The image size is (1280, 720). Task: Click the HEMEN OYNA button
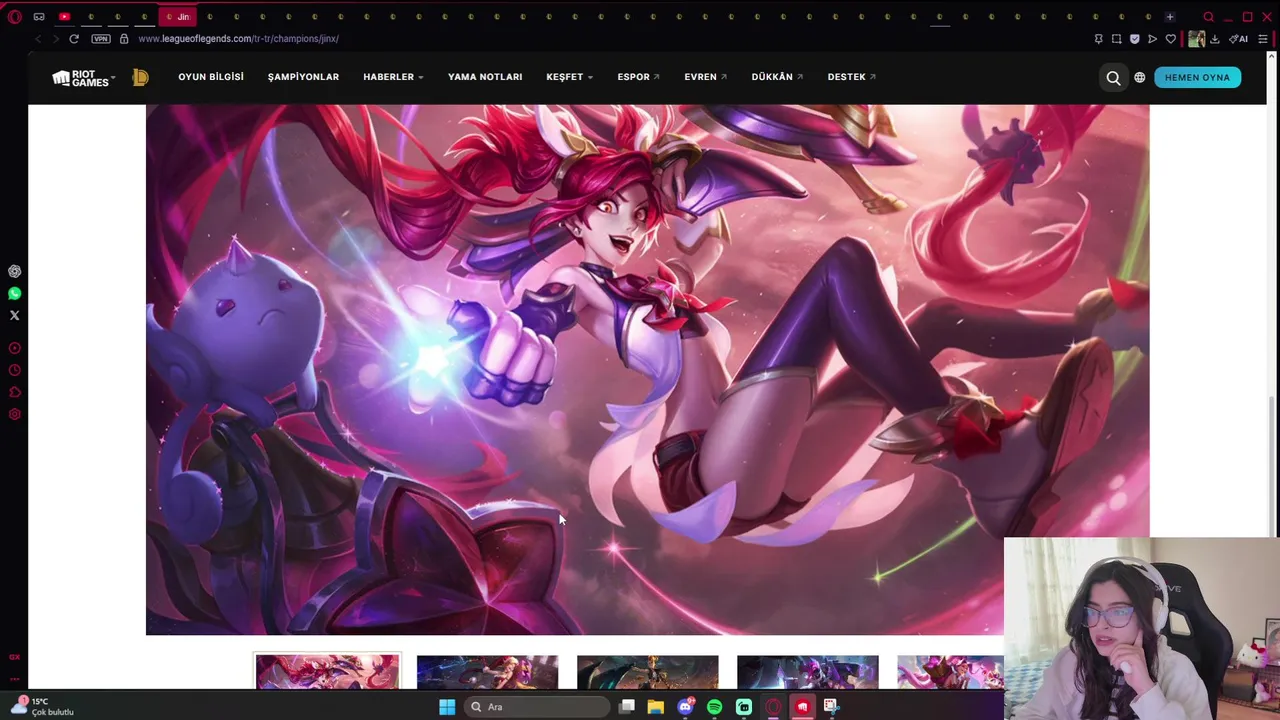(x=1197, y=77)
